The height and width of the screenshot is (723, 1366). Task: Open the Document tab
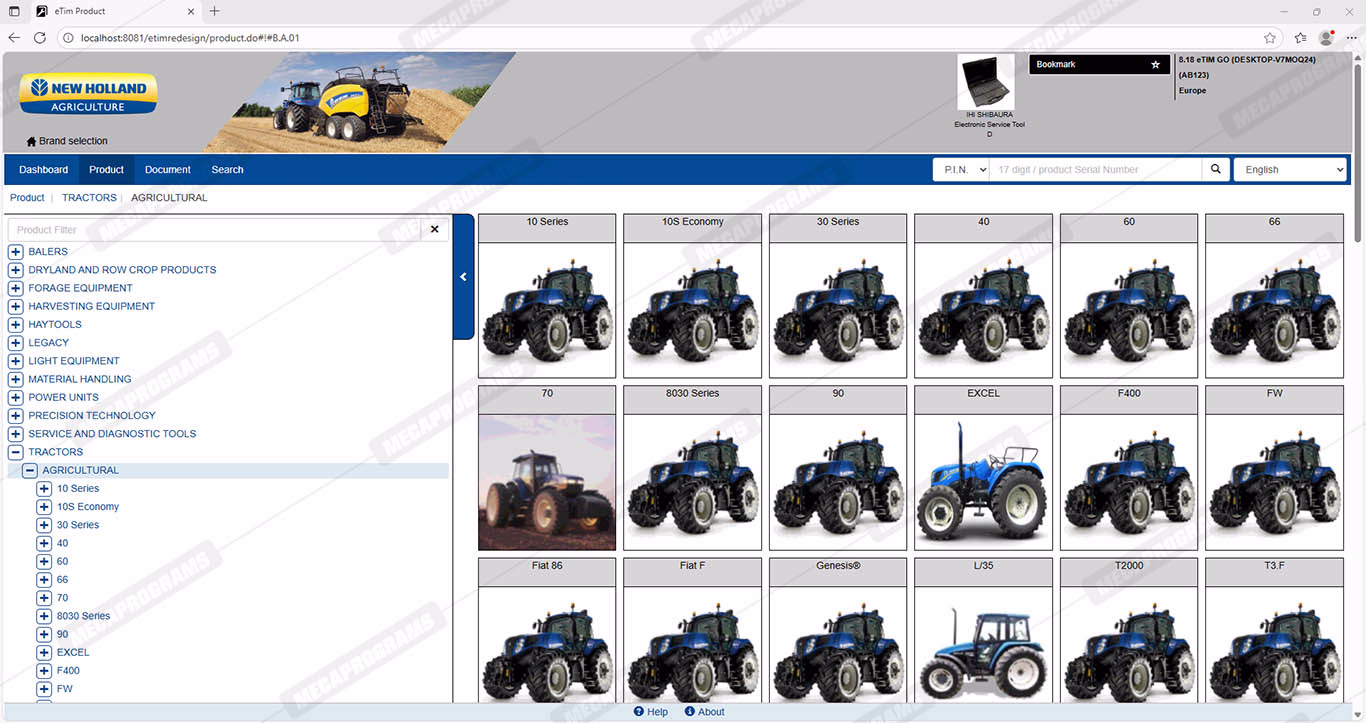point(167,170)
